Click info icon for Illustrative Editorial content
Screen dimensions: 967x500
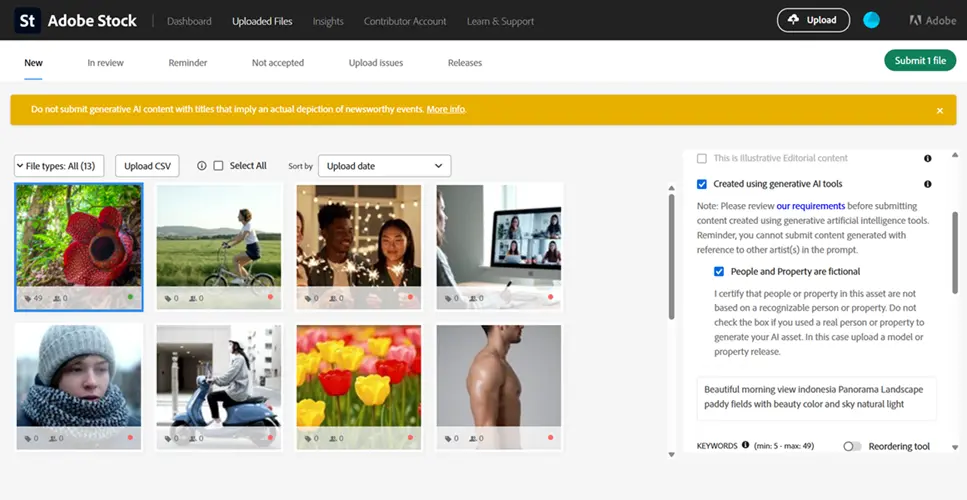928,158
